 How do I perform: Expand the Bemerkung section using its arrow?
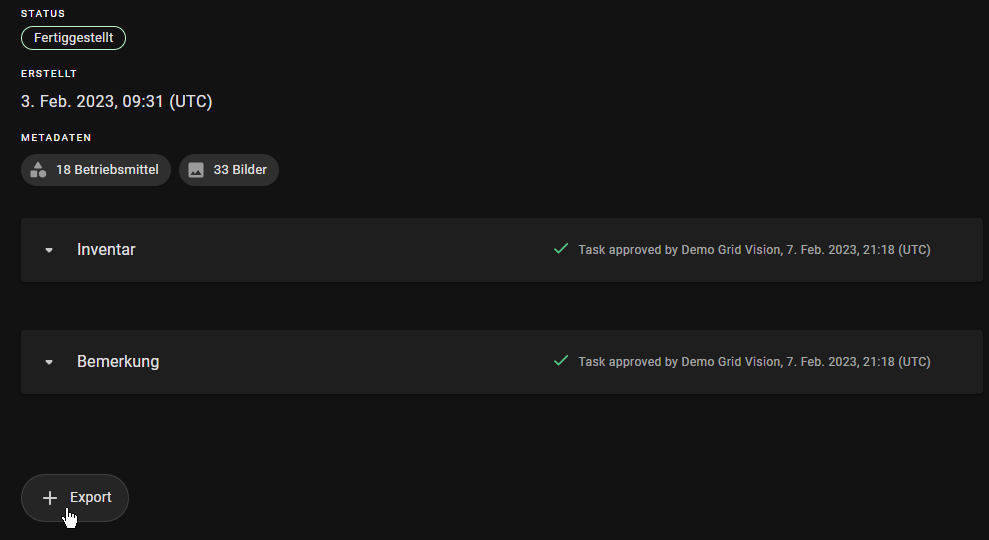[x=49, y=362]
